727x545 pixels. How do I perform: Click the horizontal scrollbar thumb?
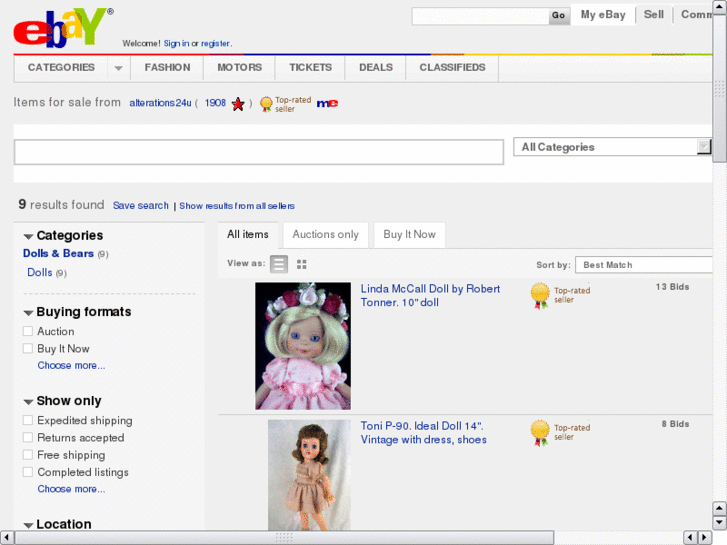point(284,537)
